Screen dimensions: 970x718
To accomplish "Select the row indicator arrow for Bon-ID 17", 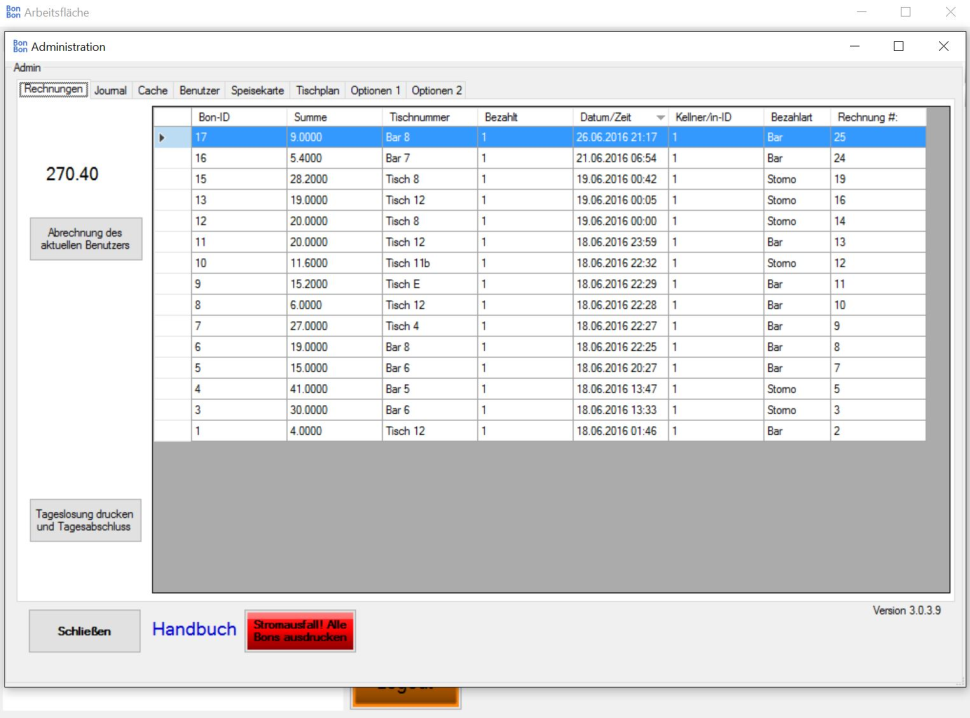I will [162, 137].
